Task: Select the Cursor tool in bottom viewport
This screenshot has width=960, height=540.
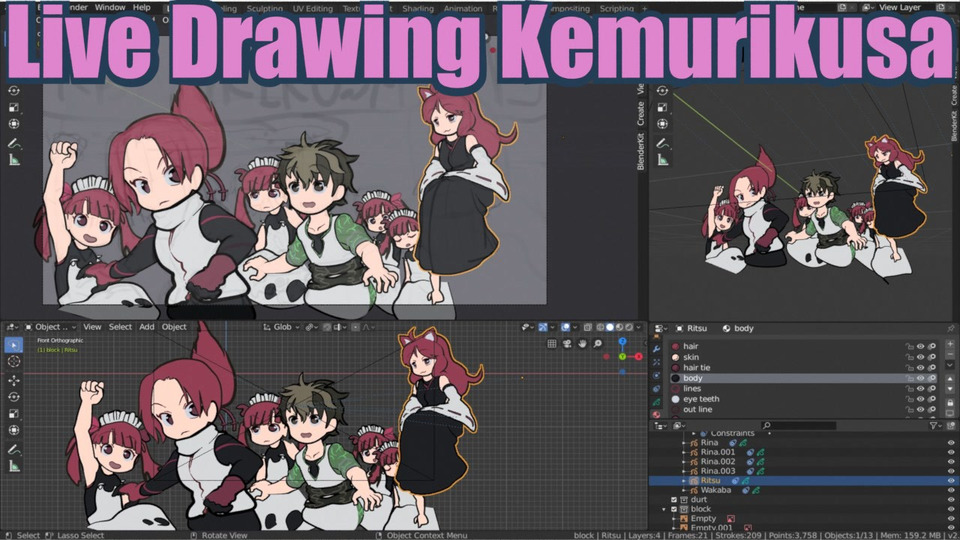Action: tap(13, 362)
